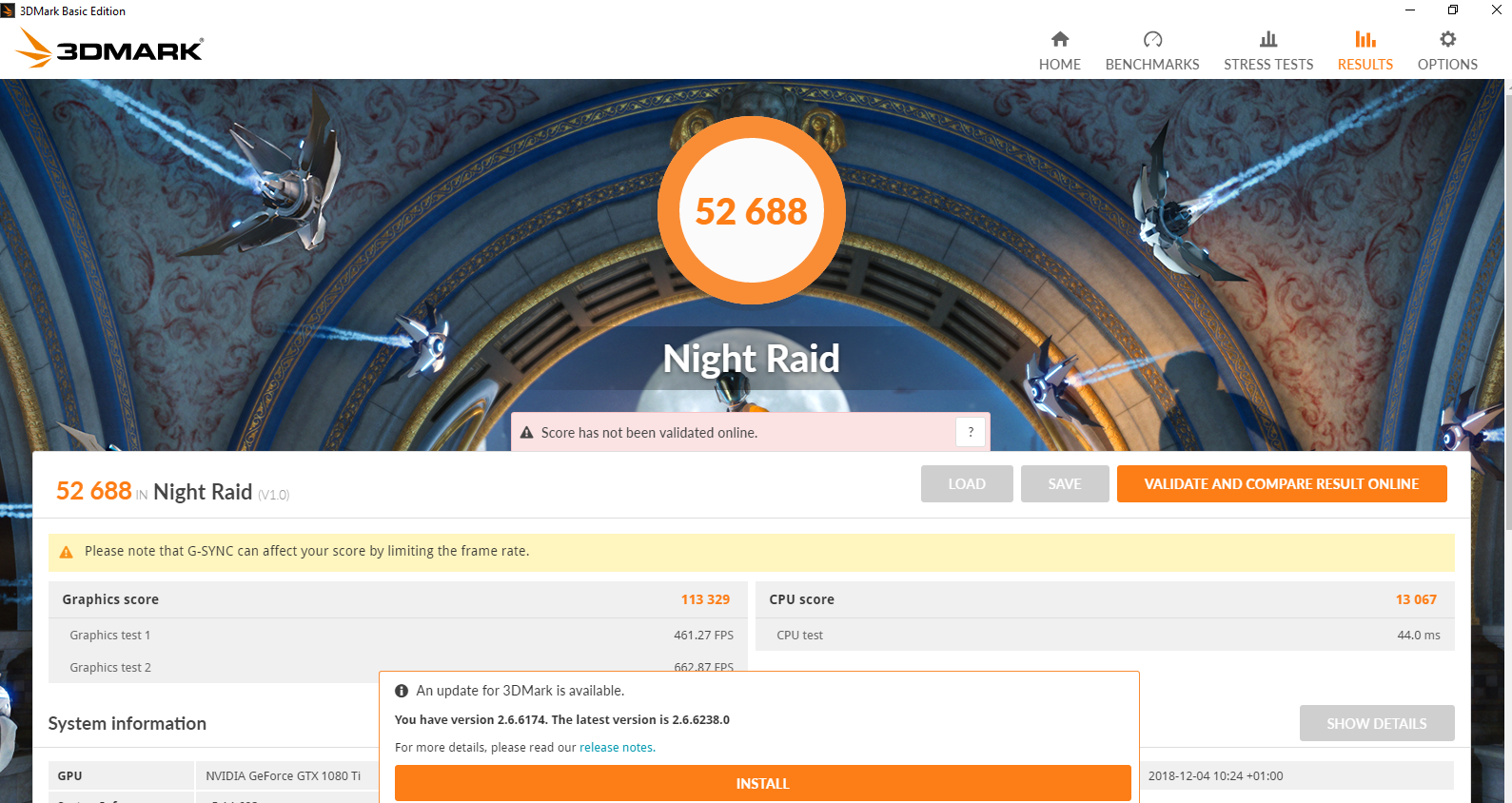The width and height of the screenshot is (1512, 803).
Task: Open Options gear icon
Action: (1447, 39)
